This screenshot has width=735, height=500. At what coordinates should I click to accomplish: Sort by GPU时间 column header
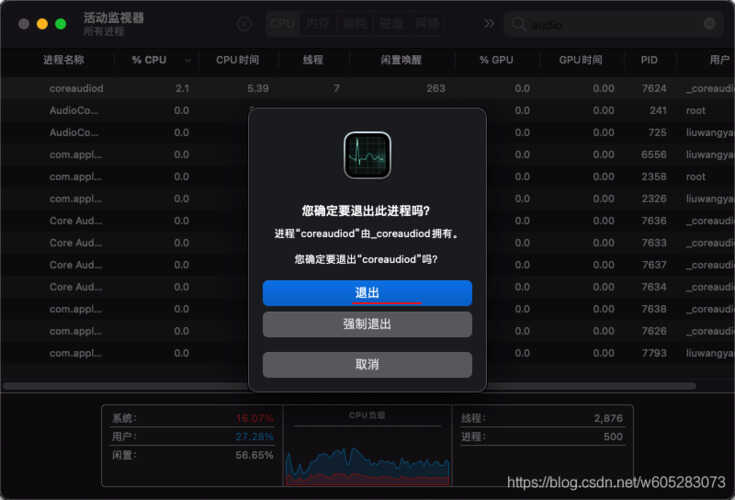[580, 60]
